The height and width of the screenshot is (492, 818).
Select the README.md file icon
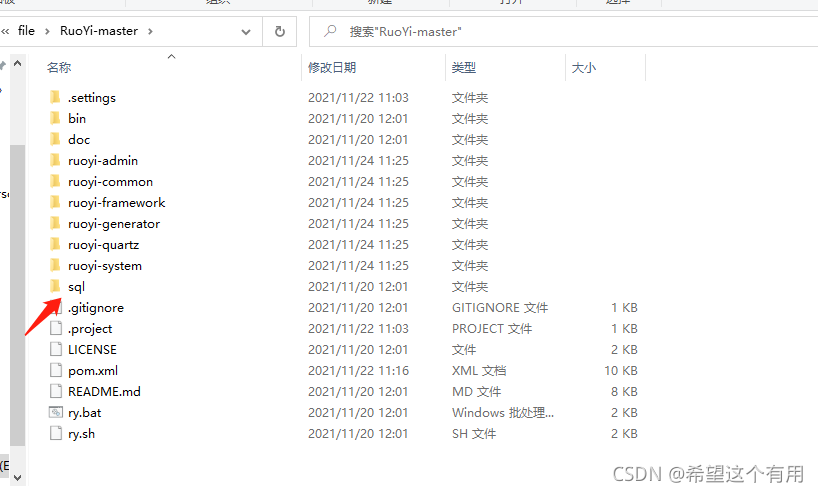[55, 391]
